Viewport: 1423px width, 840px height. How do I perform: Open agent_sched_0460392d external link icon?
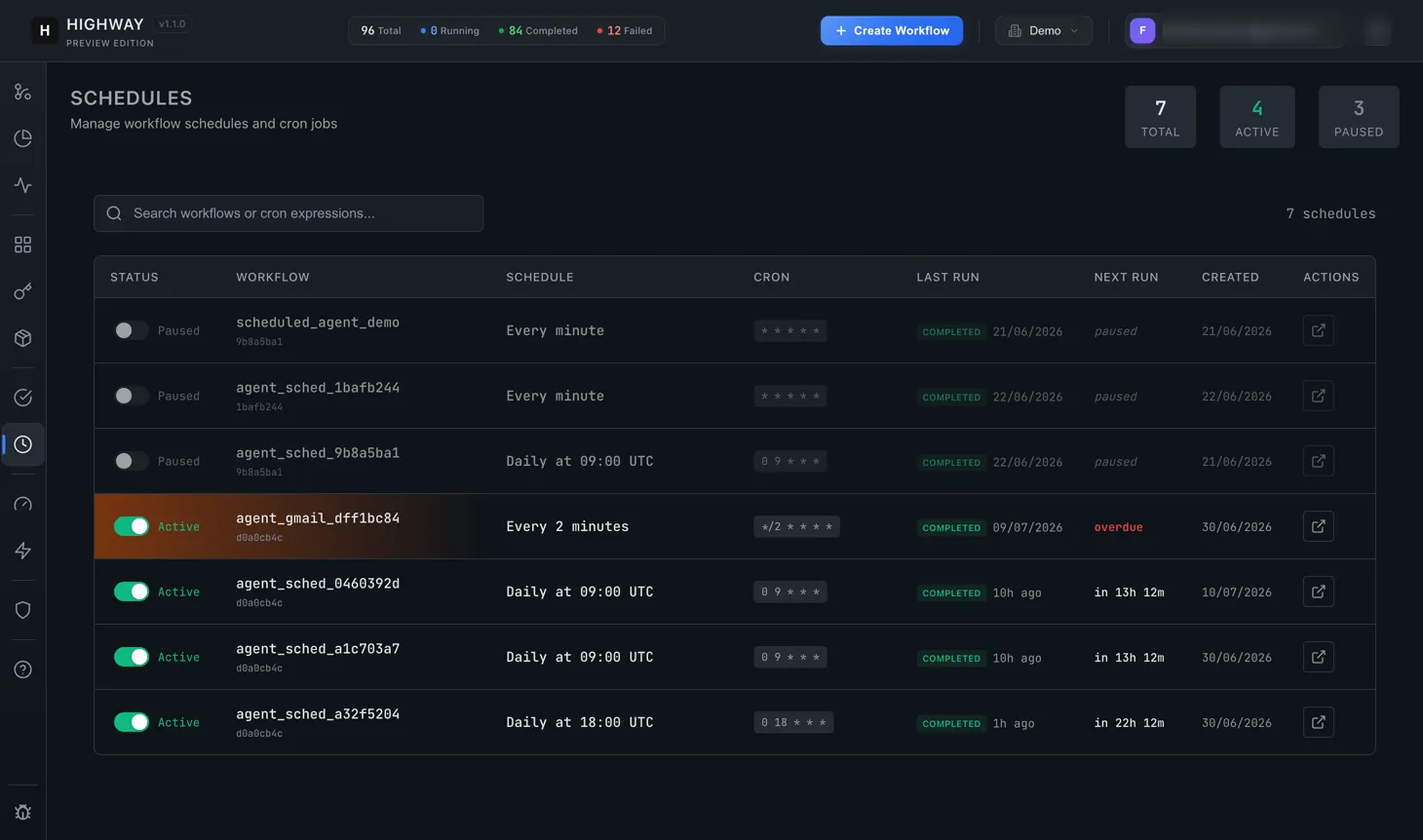click(x=1318, y=592)
